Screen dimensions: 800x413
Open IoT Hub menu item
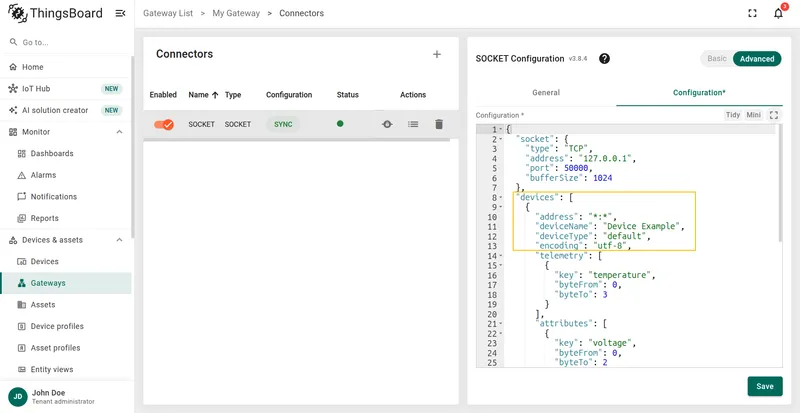pyautogui.click(x=66, y=88)
